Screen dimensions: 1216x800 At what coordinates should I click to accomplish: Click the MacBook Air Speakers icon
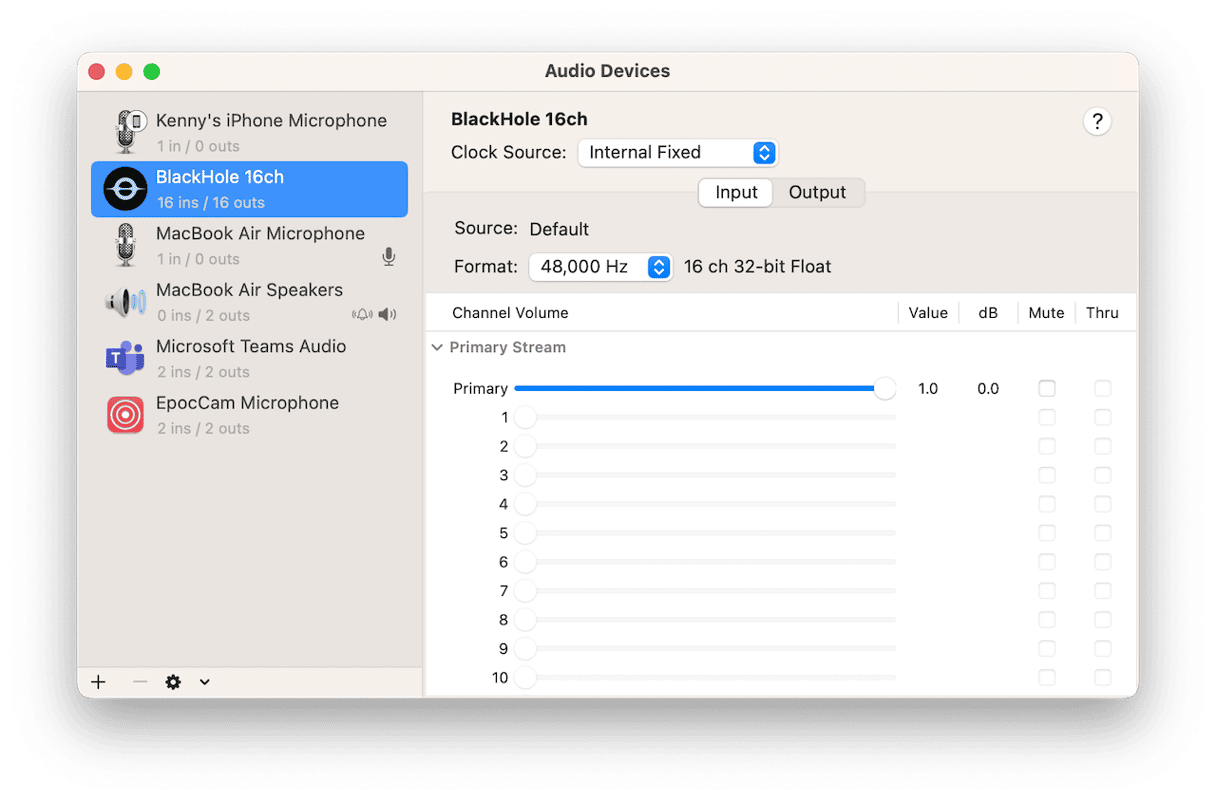(x=125, y=301)
